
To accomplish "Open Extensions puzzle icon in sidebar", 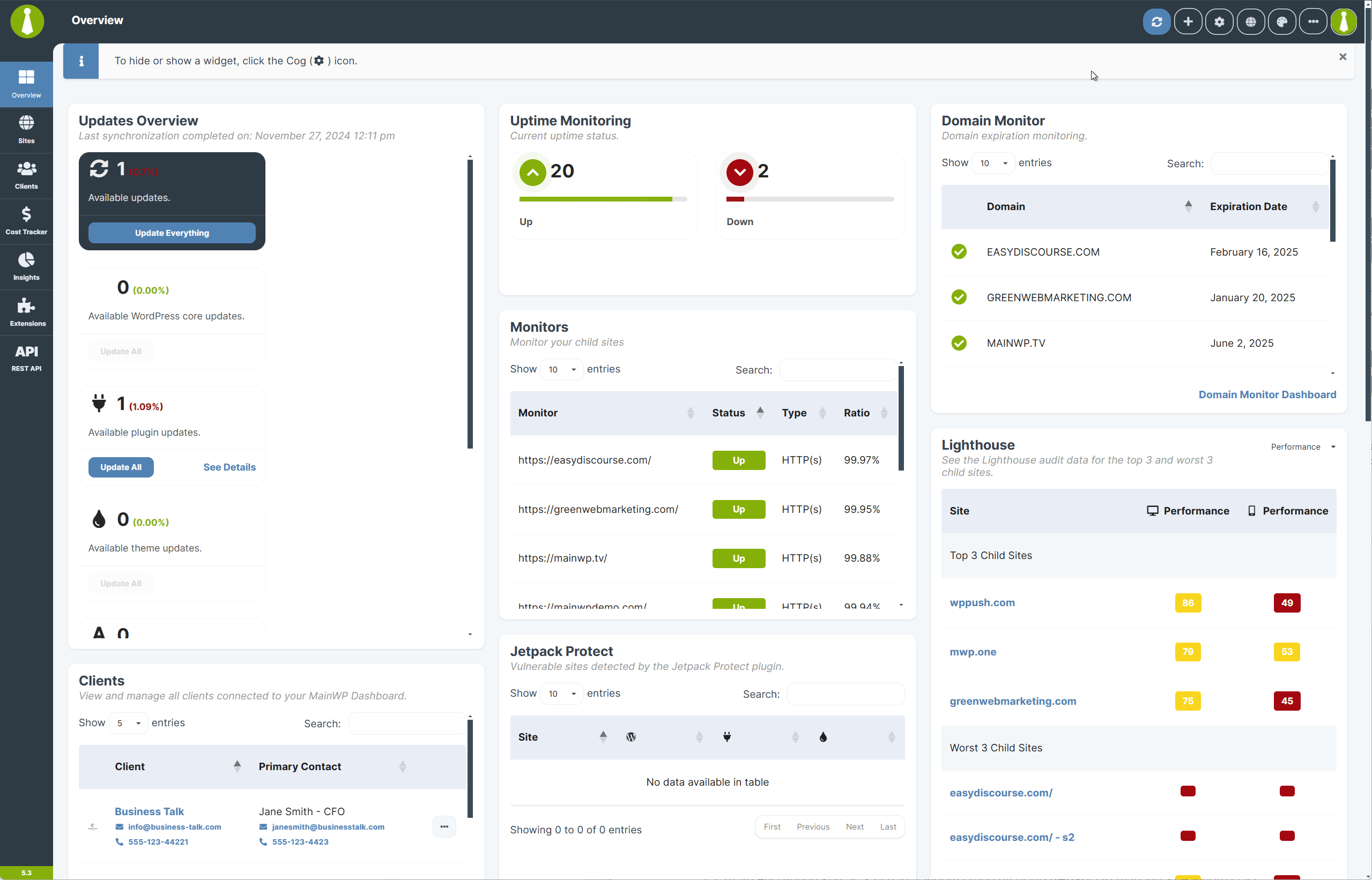I will 26,312.
